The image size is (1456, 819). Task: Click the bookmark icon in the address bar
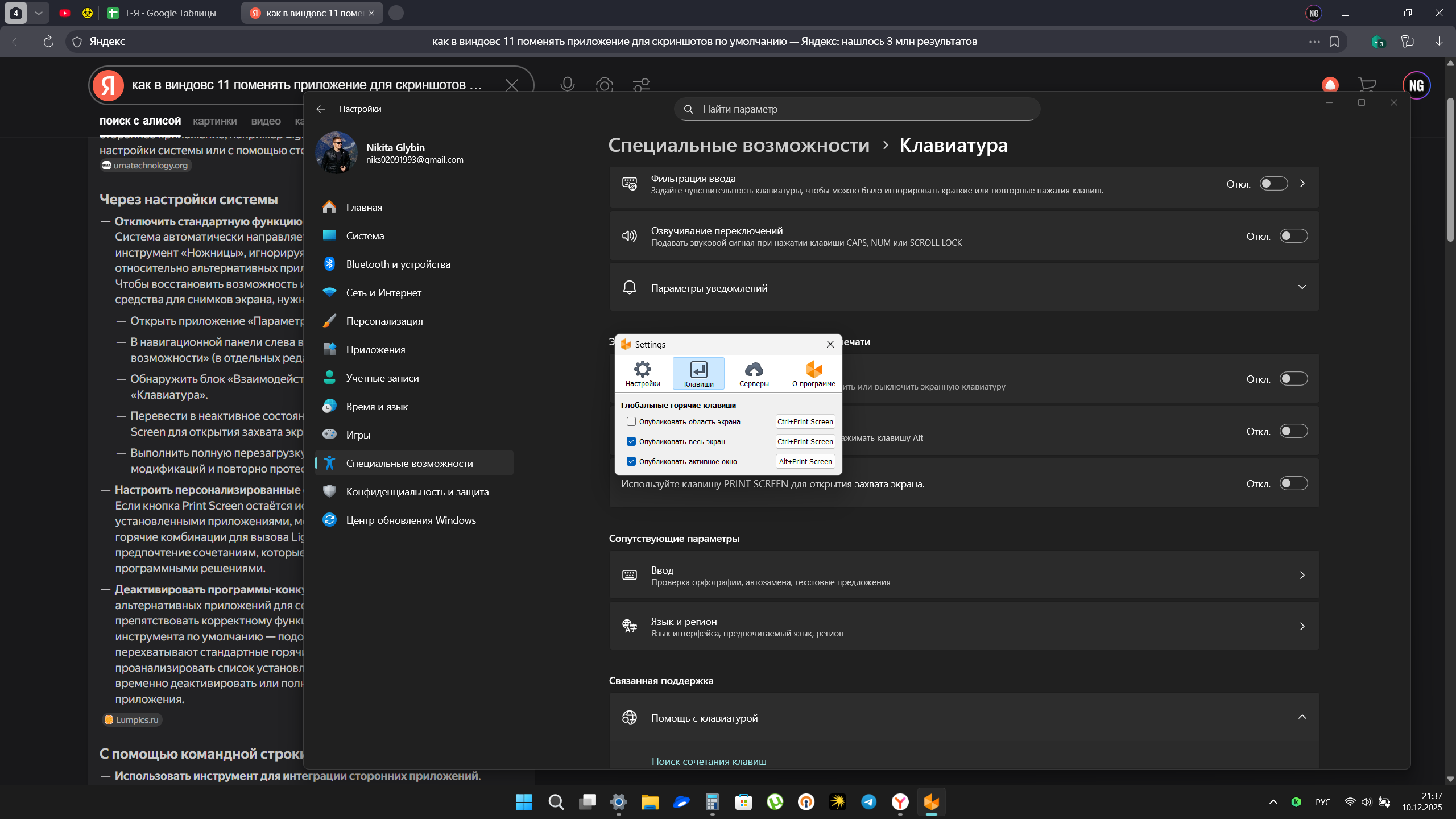point(1334,42)
